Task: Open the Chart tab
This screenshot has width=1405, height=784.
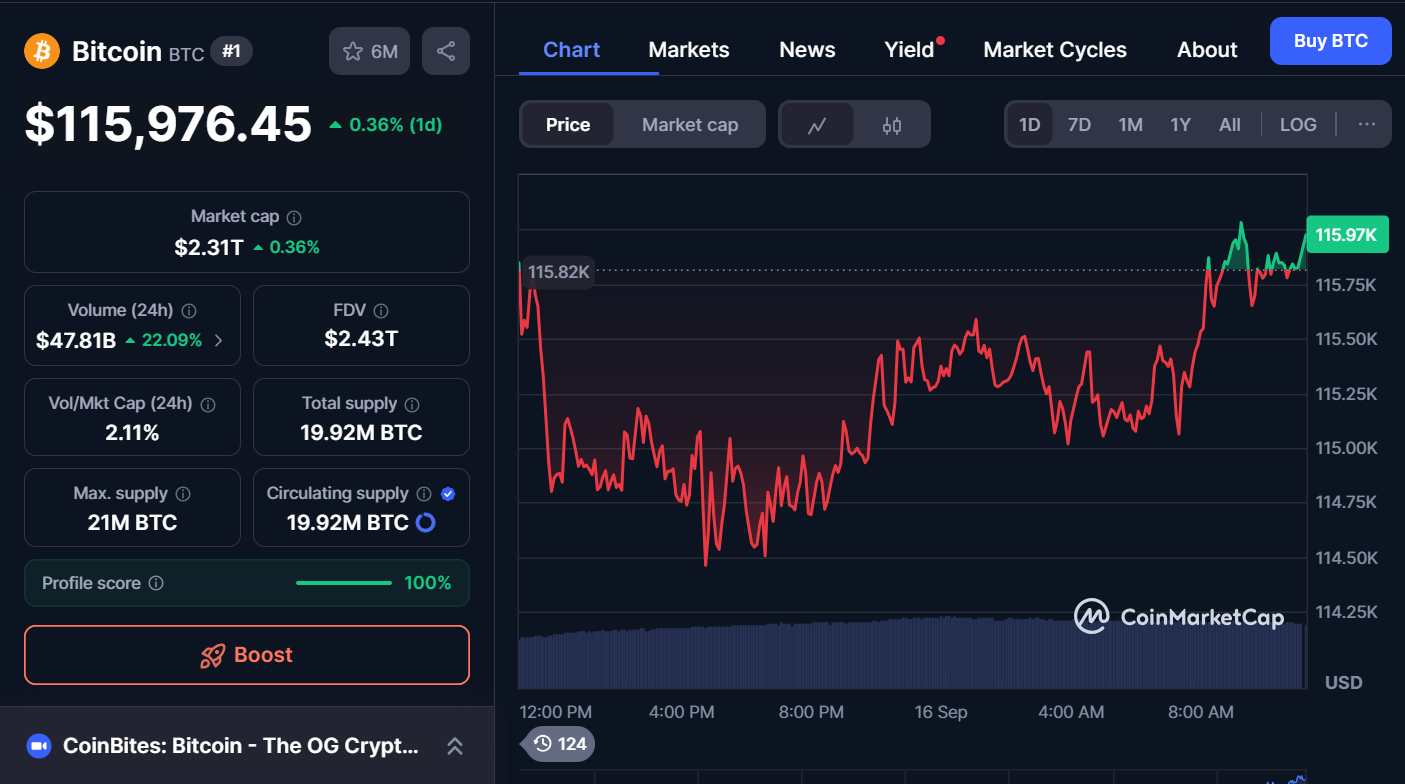Action: point(572,50)
